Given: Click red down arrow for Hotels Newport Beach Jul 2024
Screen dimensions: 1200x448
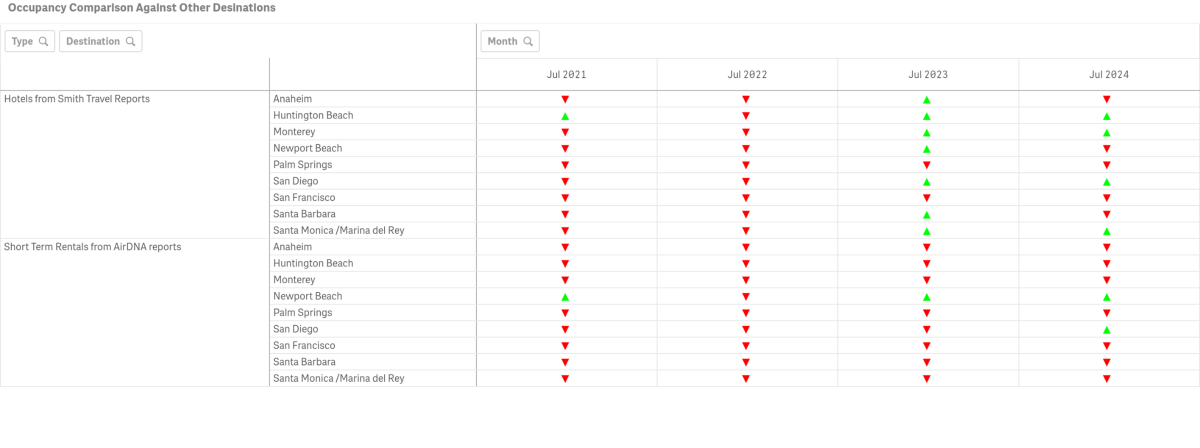Looking at the screenshot, I should coord(1107,149).
